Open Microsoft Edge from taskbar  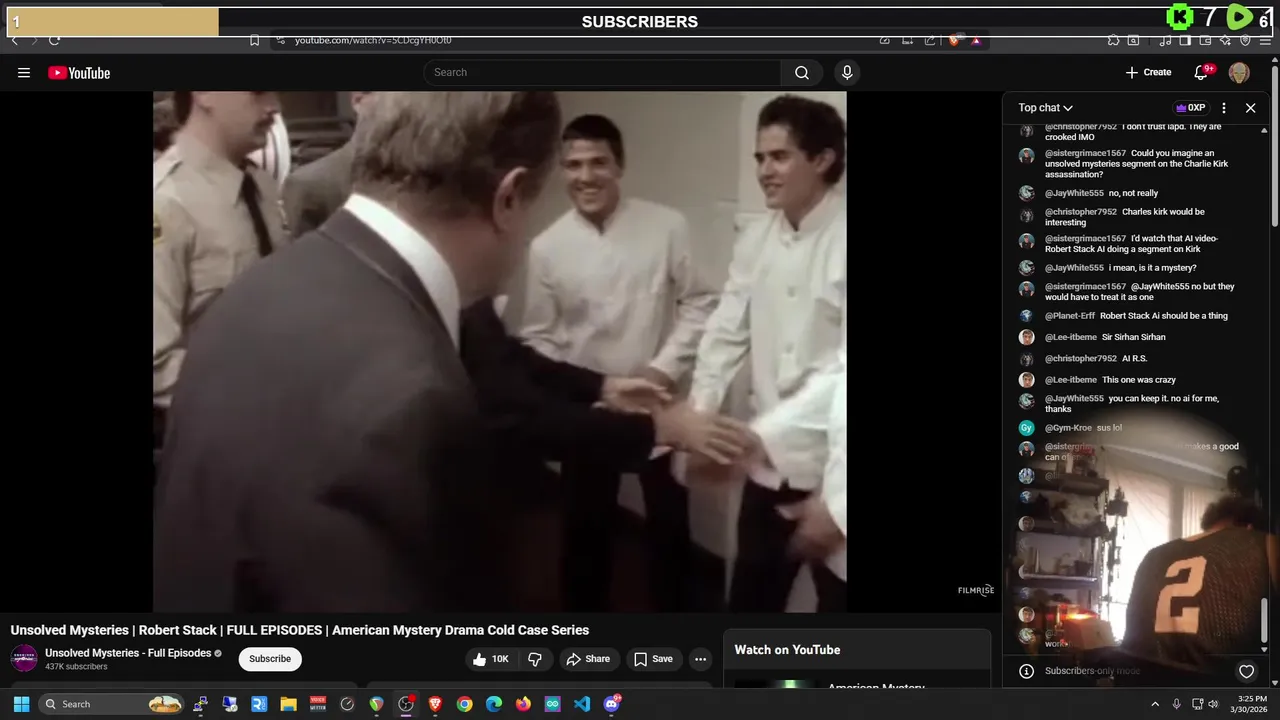click(x=494, y=704)
